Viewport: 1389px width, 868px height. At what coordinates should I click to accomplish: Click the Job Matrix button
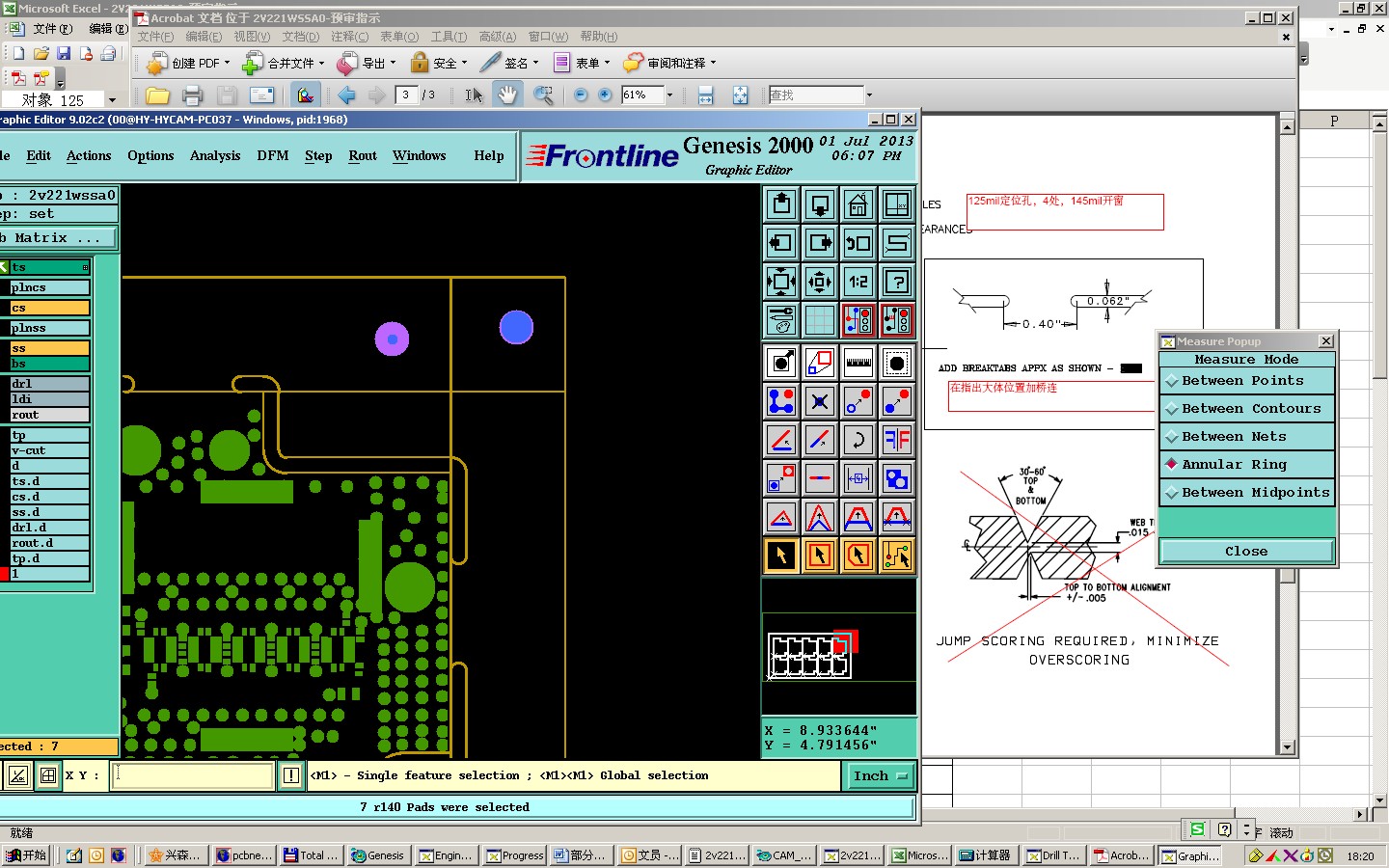coord(58,237)
